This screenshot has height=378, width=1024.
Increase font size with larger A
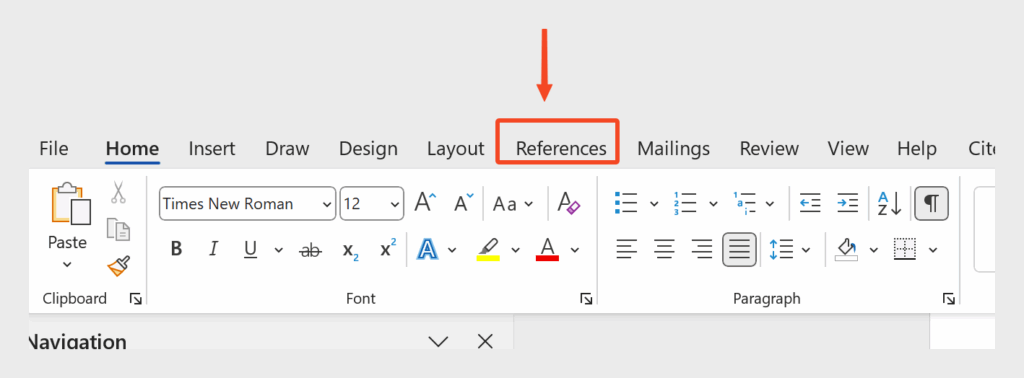[x=425, y=203]
